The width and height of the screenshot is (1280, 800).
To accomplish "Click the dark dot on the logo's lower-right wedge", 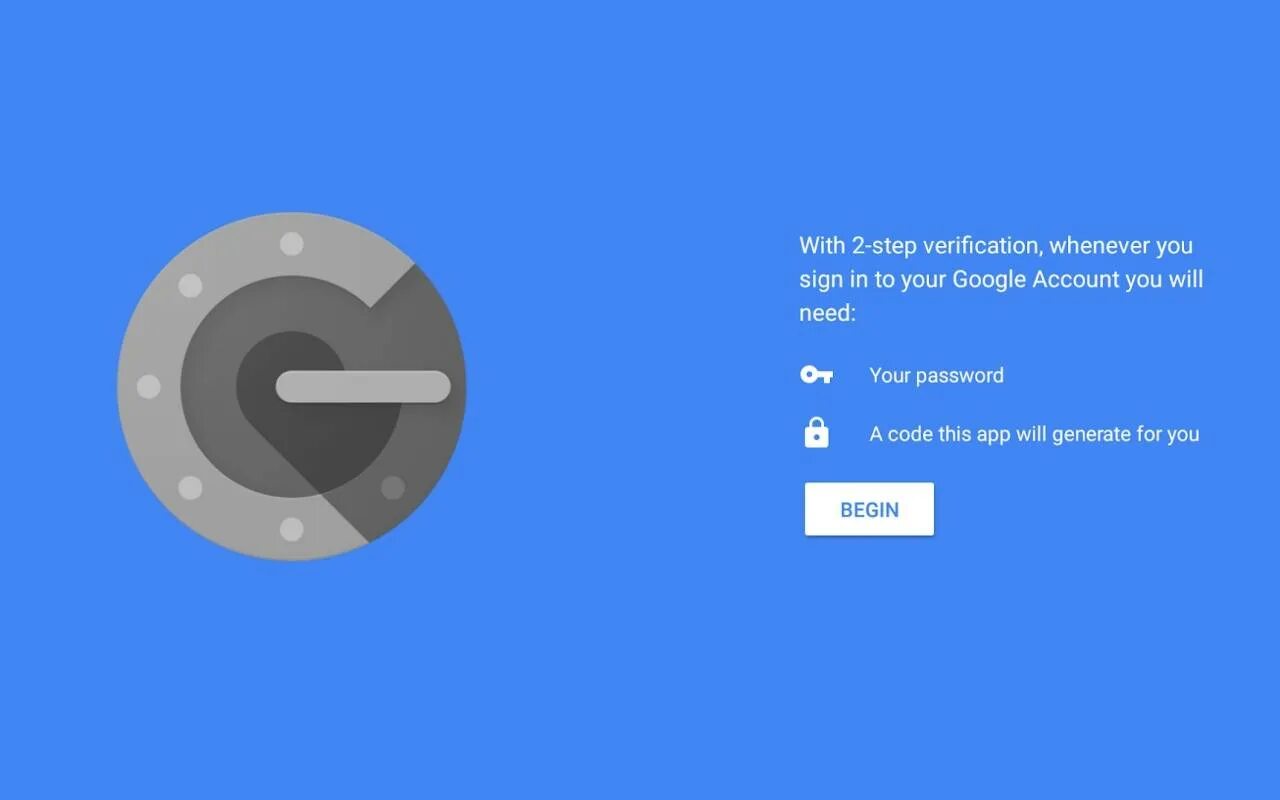I will pyautogui.click(x=393, y=487).
